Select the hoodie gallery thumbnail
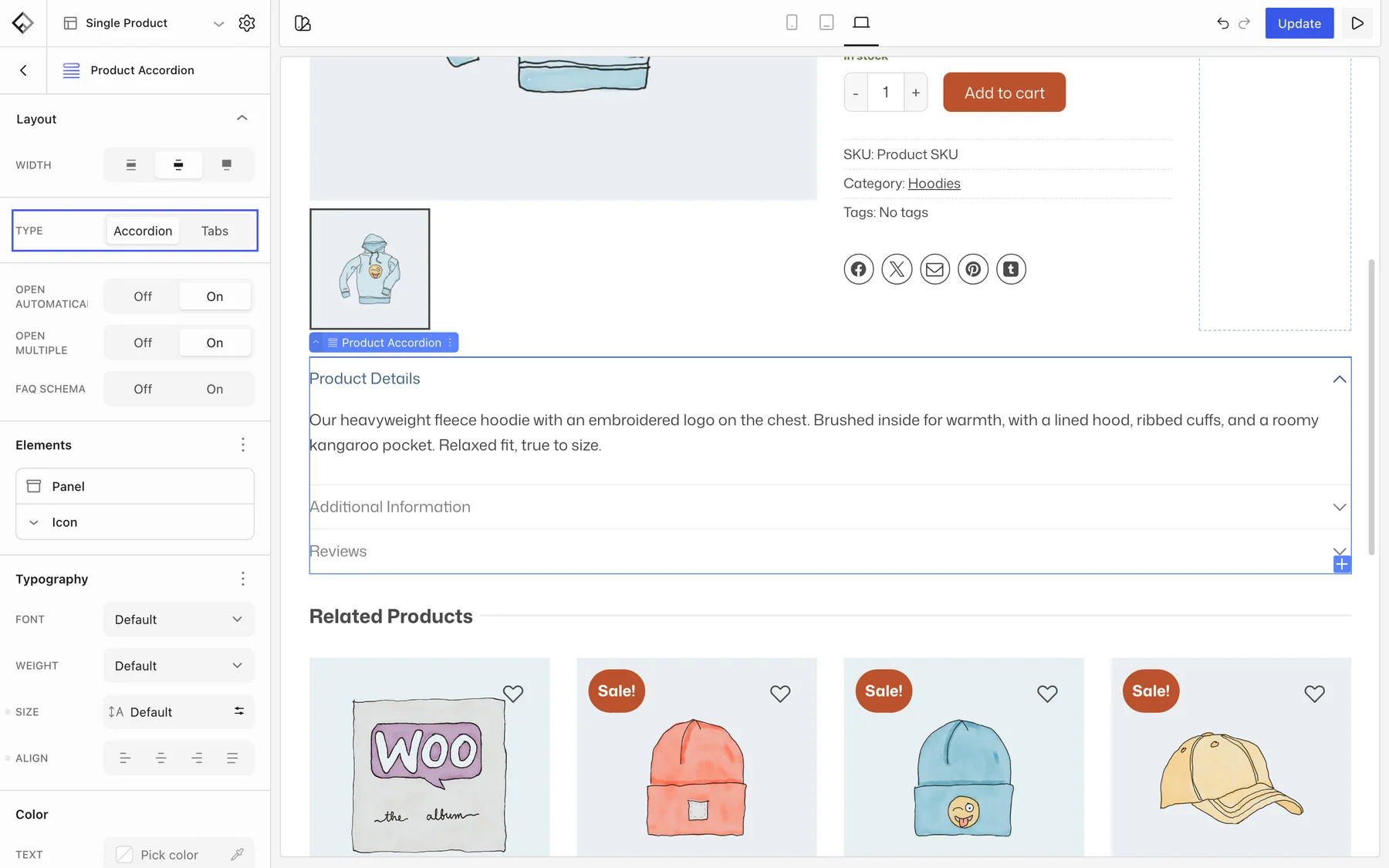The image size is (1389, 868). 370,269
